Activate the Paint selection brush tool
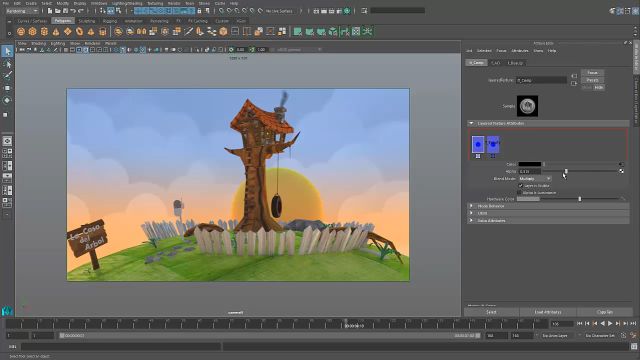 pos(7,76)
